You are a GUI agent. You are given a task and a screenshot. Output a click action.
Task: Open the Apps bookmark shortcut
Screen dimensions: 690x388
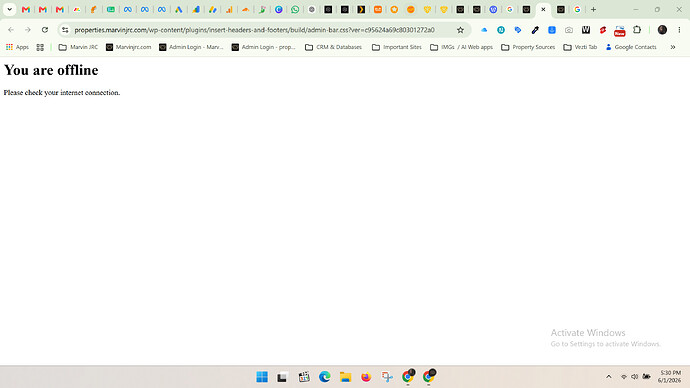click(17, 47)
